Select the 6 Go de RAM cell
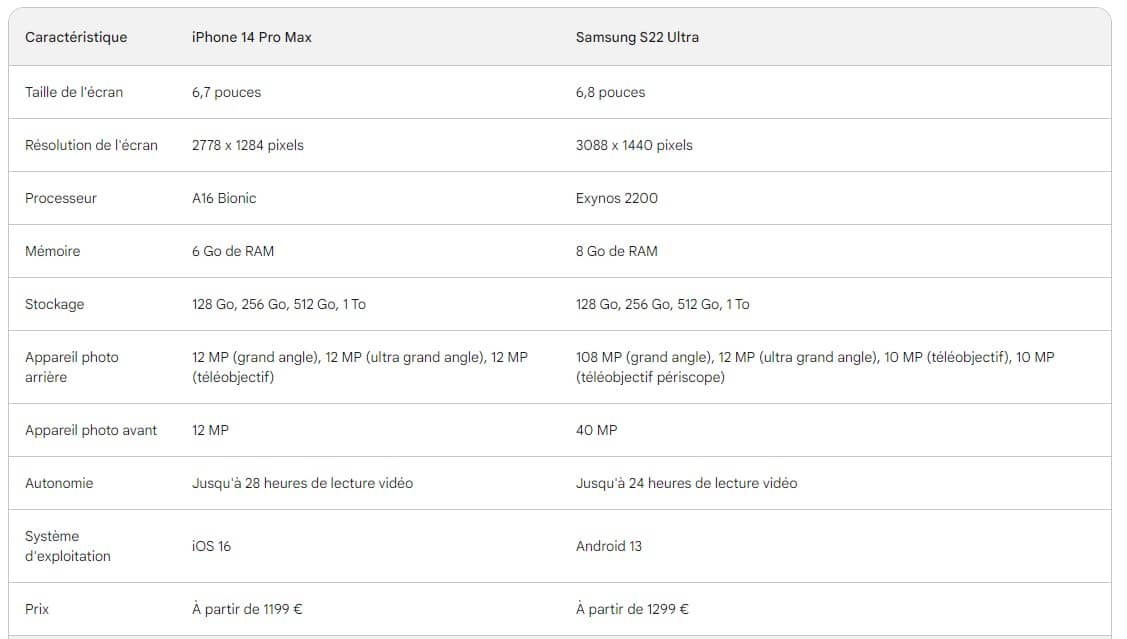1127x639 pixels. (232, 251)
